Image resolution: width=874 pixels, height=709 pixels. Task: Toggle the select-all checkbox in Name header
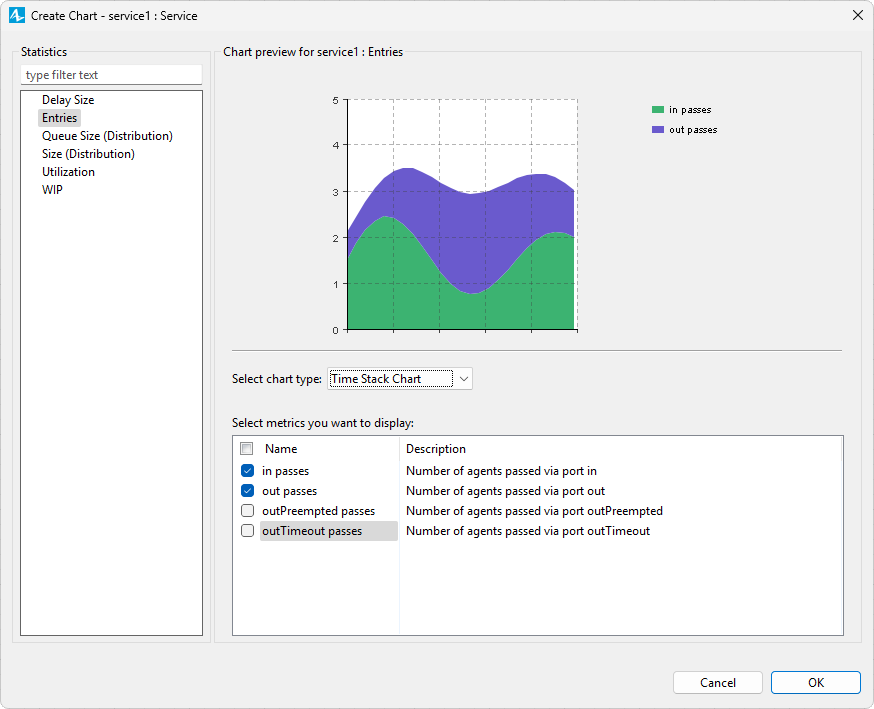click(x=247, y=449)
